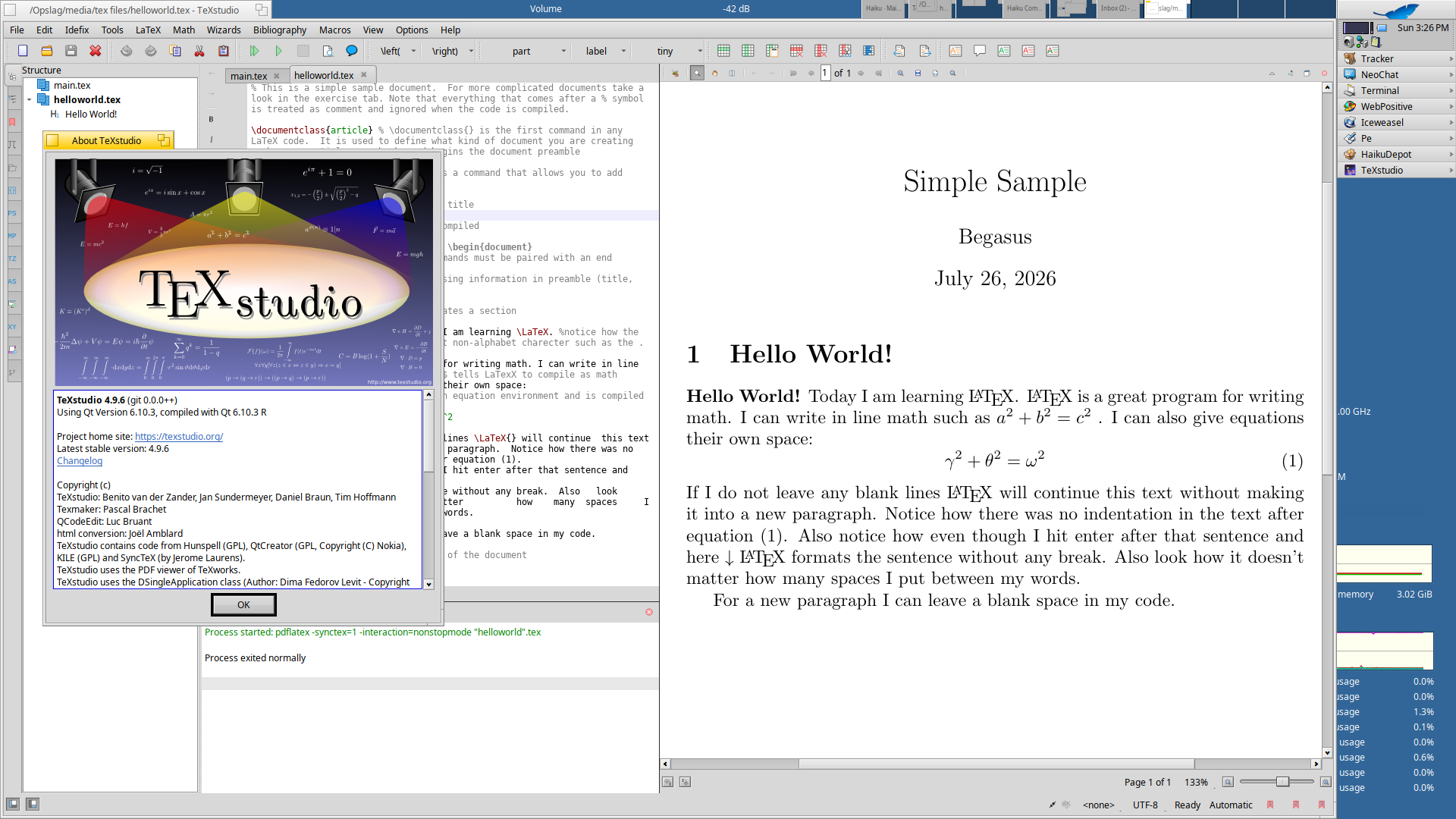
Task: Undo the last edit
Action: point(127,51)
